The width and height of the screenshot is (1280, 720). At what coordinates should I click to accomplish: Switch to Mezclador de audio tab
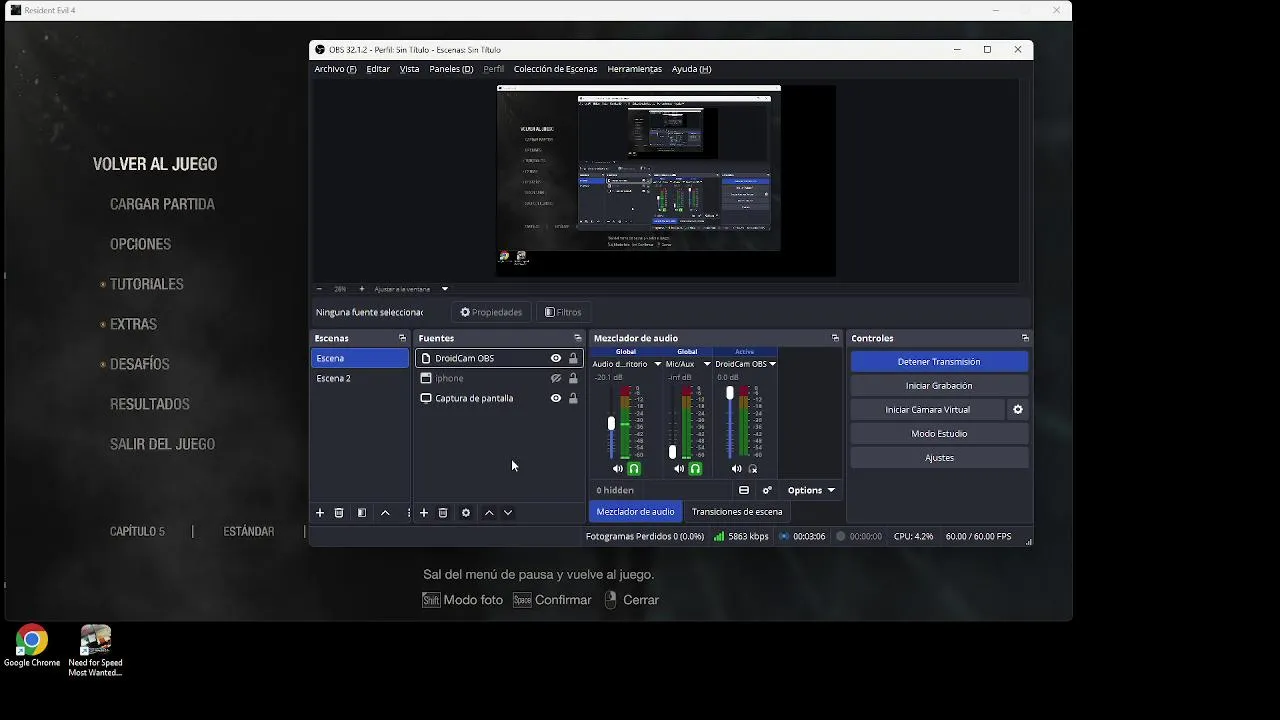click(x=635, y=512)
